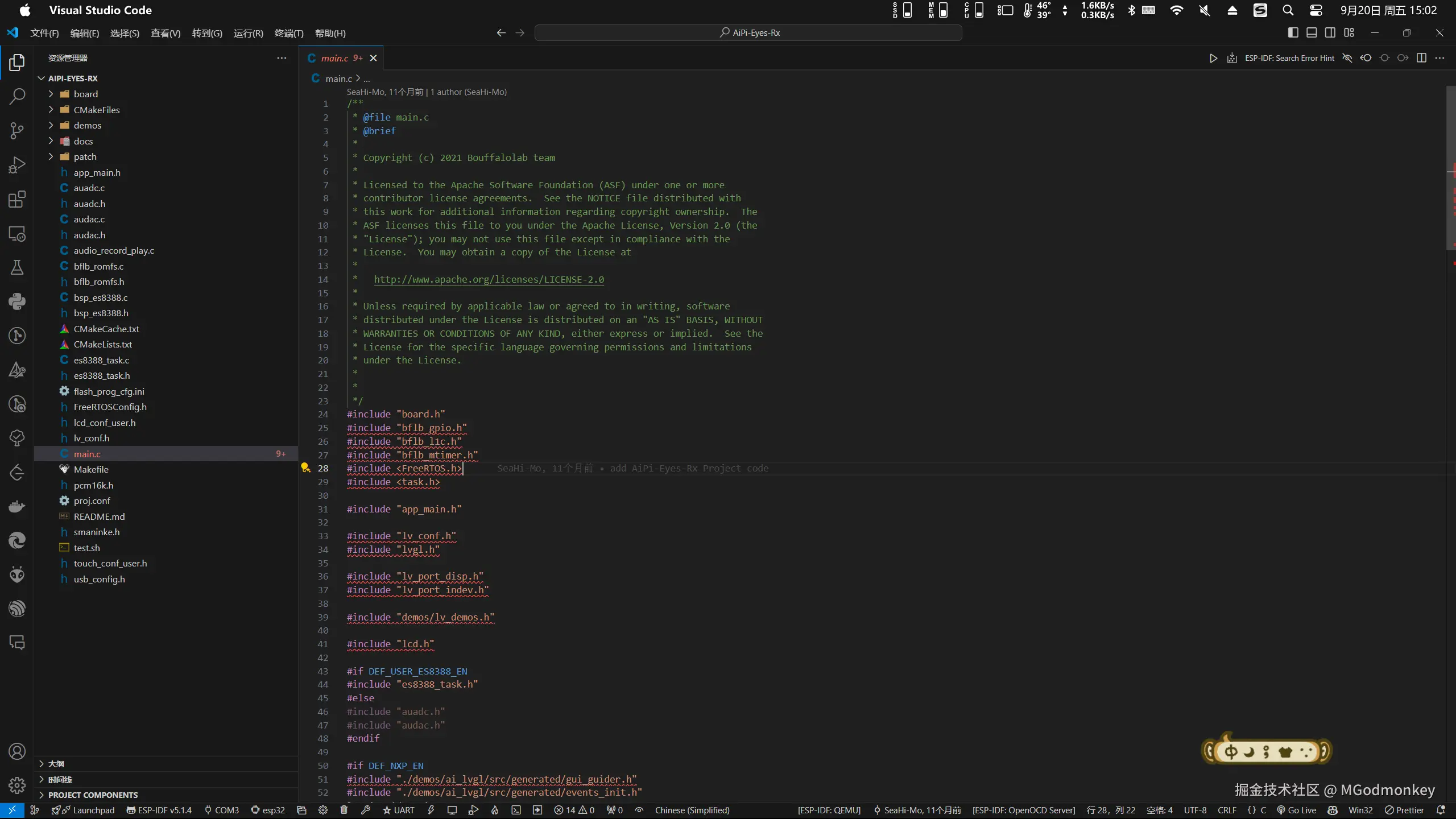Viewport: 1456px width, 819px height.
Task: Open the Source Control view
Action: 17,131
